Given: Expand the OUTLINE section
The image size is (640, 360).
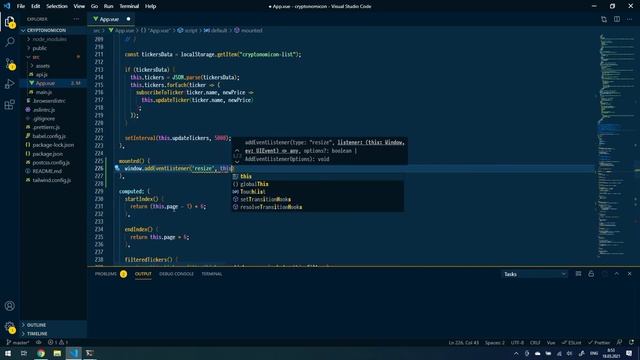Looking at the screenshot, I should pyautogui.click(x=53, y=325).
